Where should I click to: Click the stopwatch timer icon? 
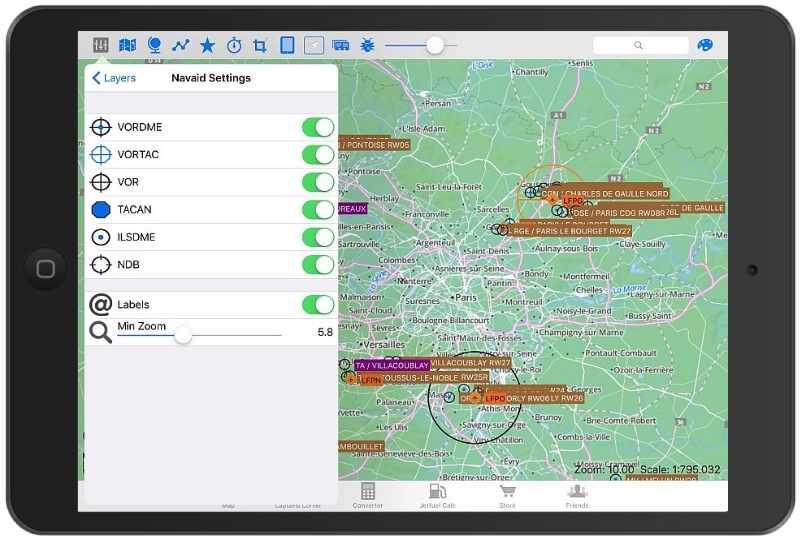[x=234, y=45]
